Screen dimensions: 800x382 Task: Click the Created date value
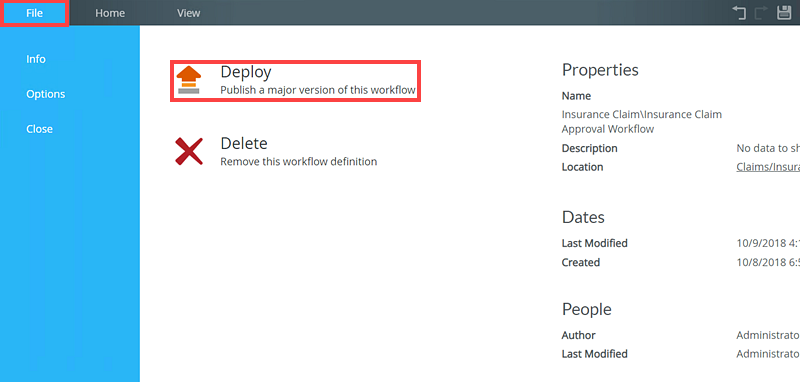pyautogui.click(x=768, y=263)
